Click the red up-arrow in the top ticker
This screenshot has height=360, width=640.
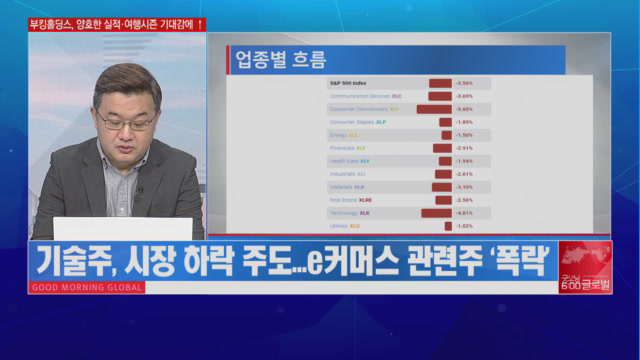(x=200, y=25)
